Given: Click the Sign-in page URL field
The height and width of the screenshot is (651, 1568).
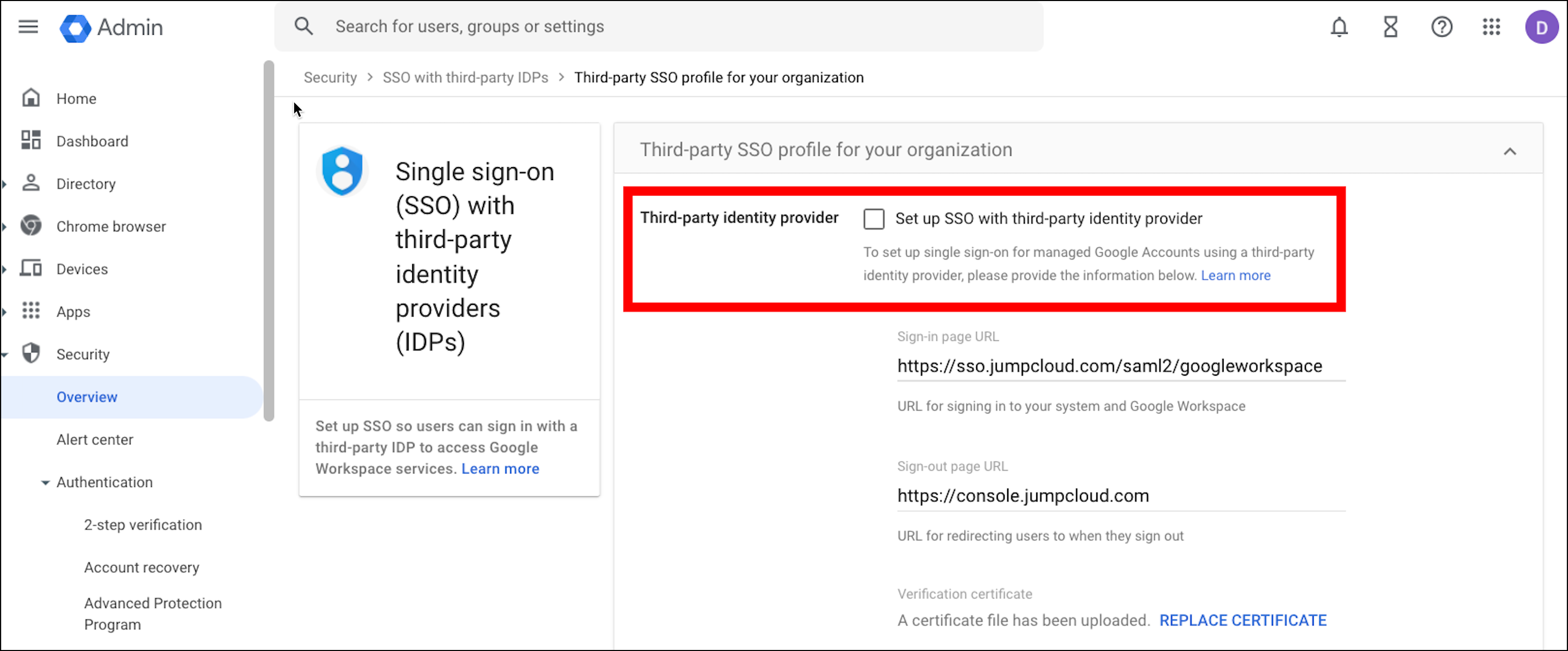Looking at the screenshot, I should (x=1120, y=366).
